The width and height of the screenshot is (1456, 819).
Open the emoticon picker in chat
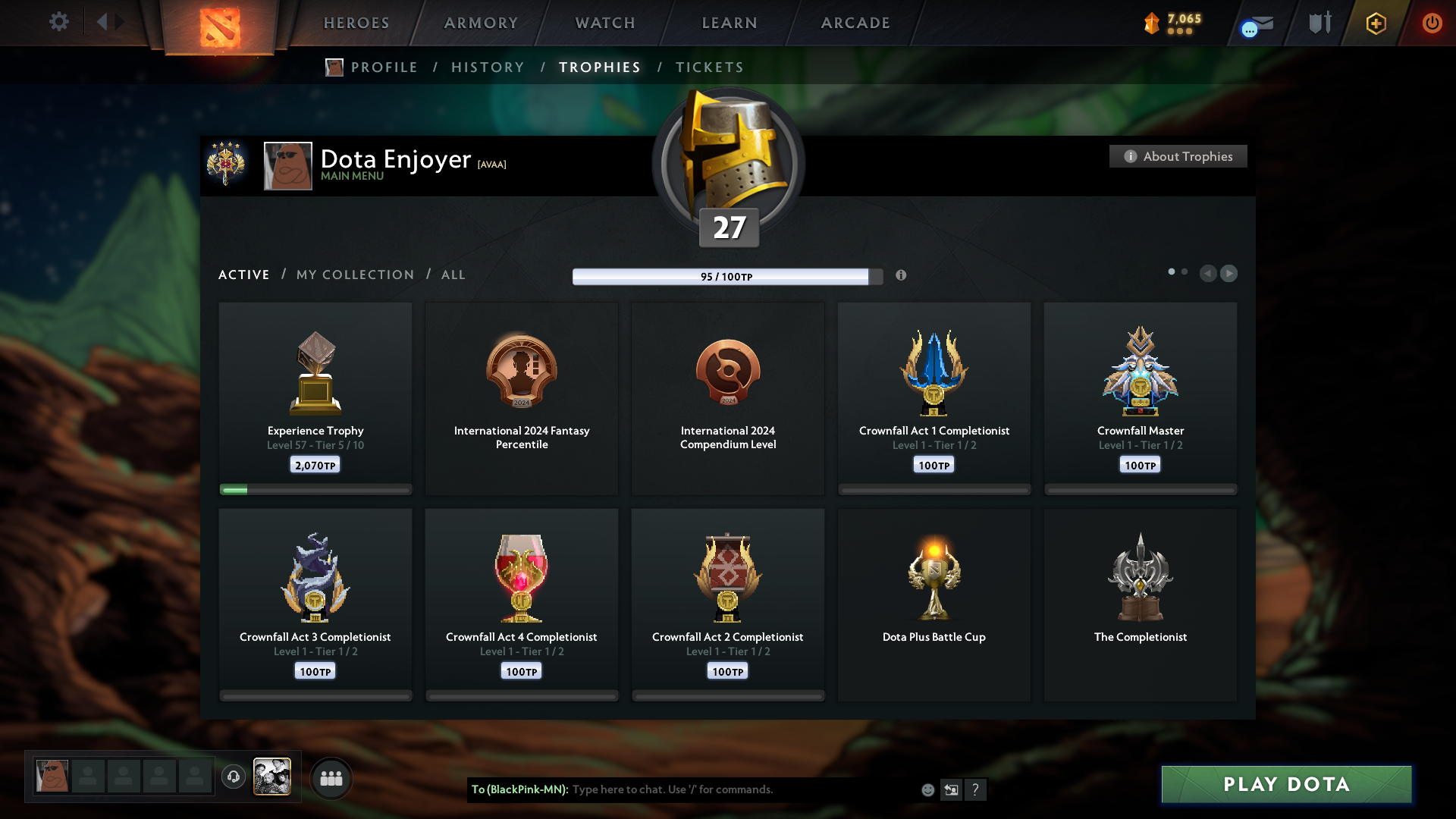click(927, 790)
